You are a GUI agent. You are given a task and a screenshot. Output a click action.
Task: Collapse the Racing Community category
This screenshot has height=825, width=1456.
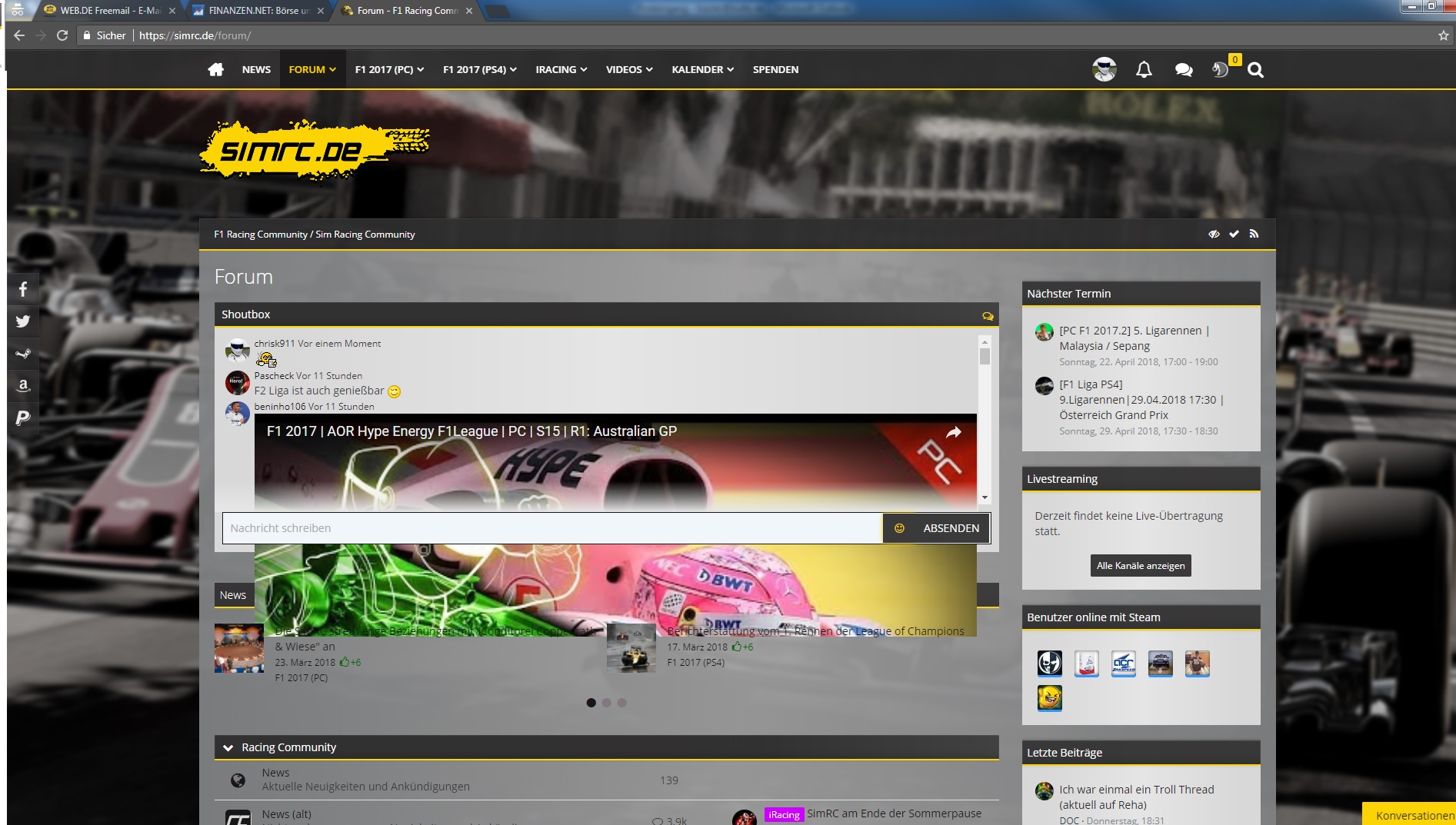(x=228, y=747)
